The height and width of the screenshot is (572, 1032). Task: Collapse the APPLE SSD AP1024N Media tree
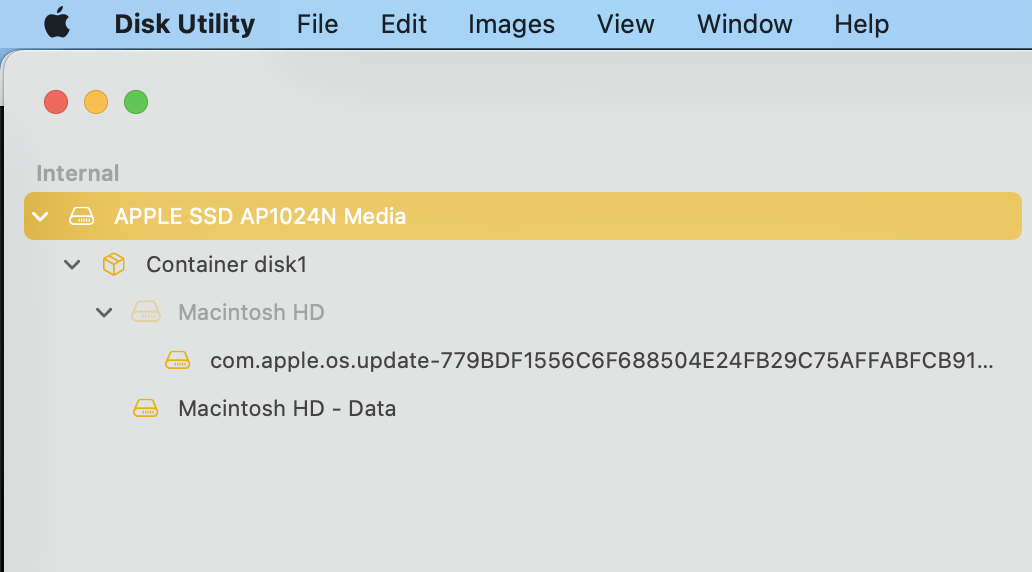tap(40, 216)
